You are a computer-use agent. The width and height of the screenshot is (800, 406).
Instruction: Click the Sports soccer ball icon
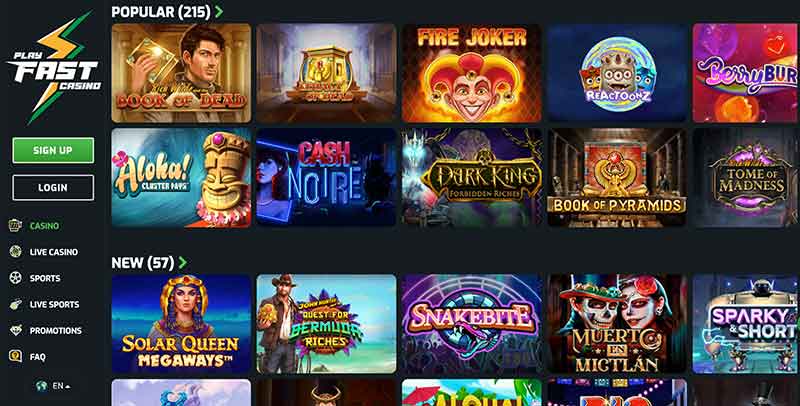pos(15,278)
